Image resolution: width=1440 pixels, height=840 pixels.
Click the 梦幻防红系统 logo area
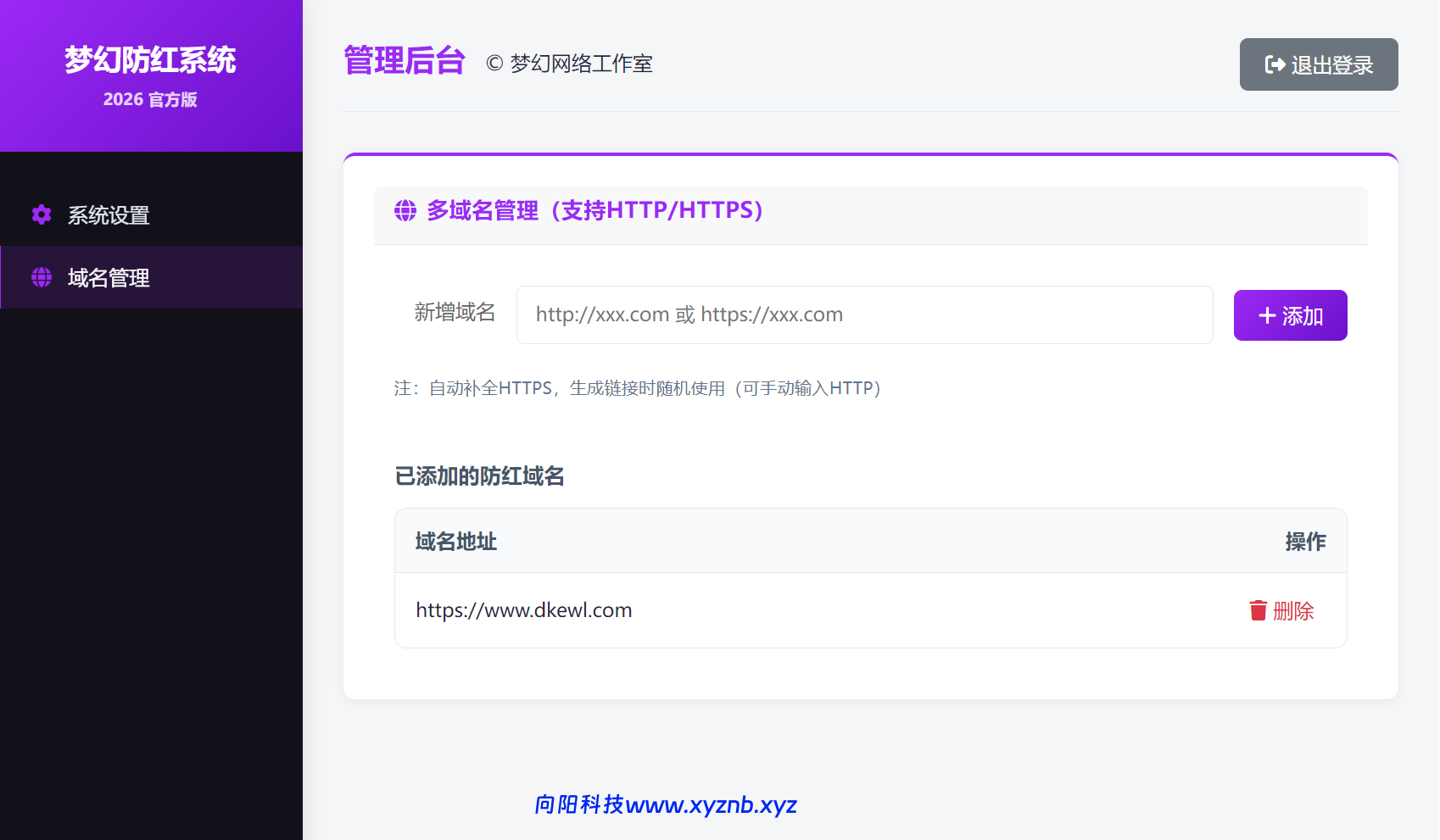[x=151, y=60]
